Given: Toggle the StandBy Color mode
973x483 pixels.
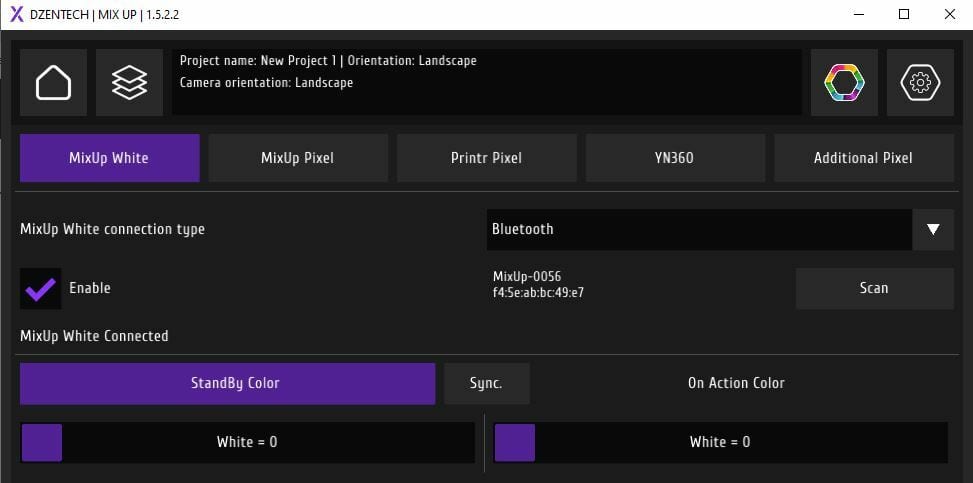Looking at the screenshot, I should (x=228, y=384).
